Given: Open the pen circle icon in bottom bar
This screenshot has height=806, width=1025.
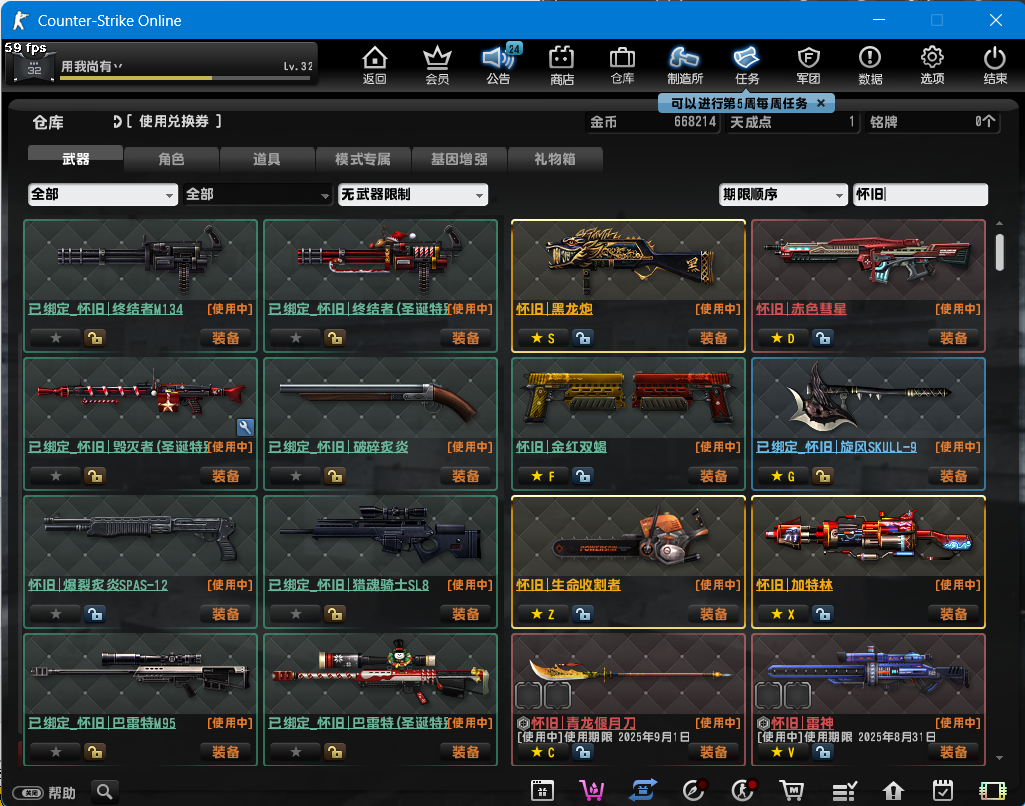Looking at the screenshot, I should (x=693, y=791).
